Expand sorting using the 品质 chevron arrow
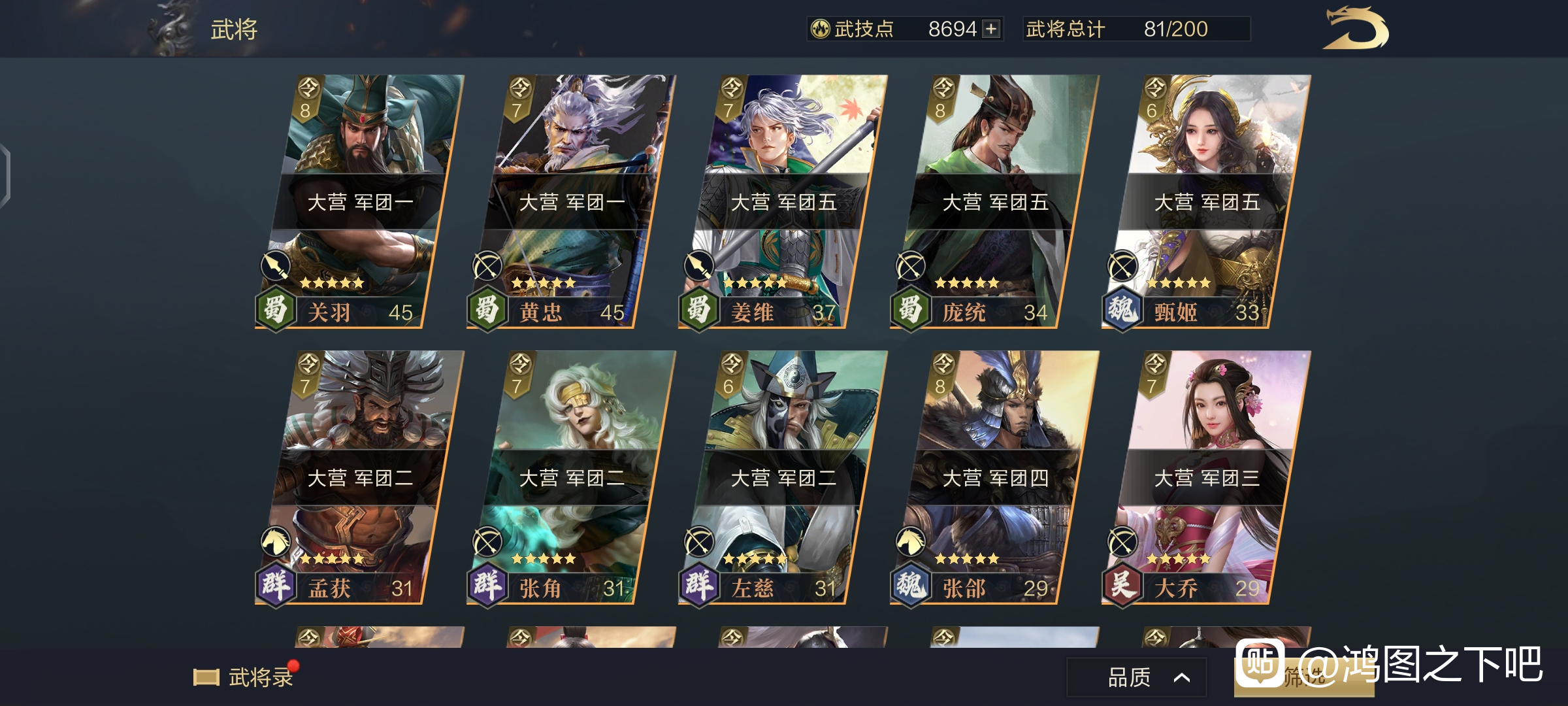 pyautogui.click(x=1181, y=678)
